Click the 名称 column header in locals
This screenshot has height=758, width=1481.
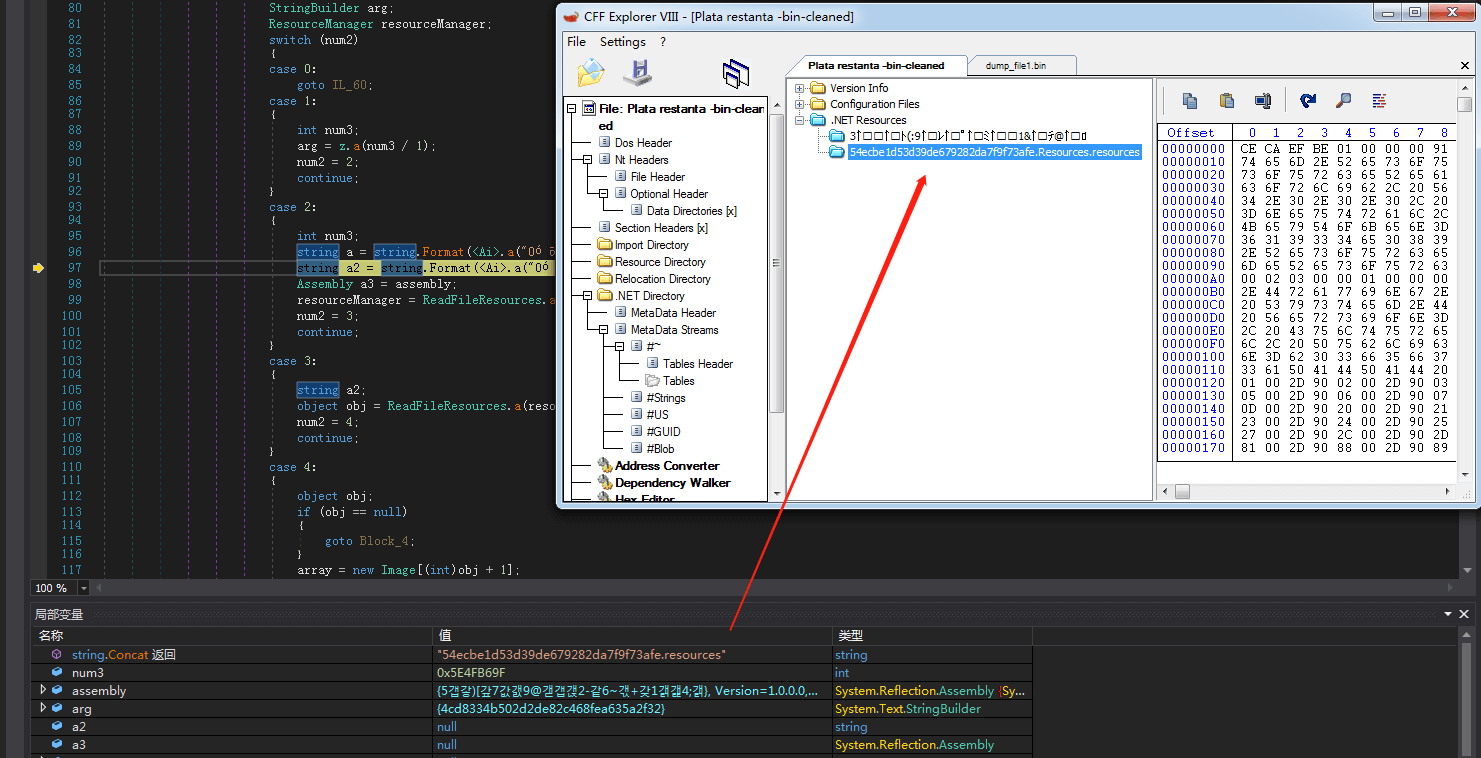(232, 636)
